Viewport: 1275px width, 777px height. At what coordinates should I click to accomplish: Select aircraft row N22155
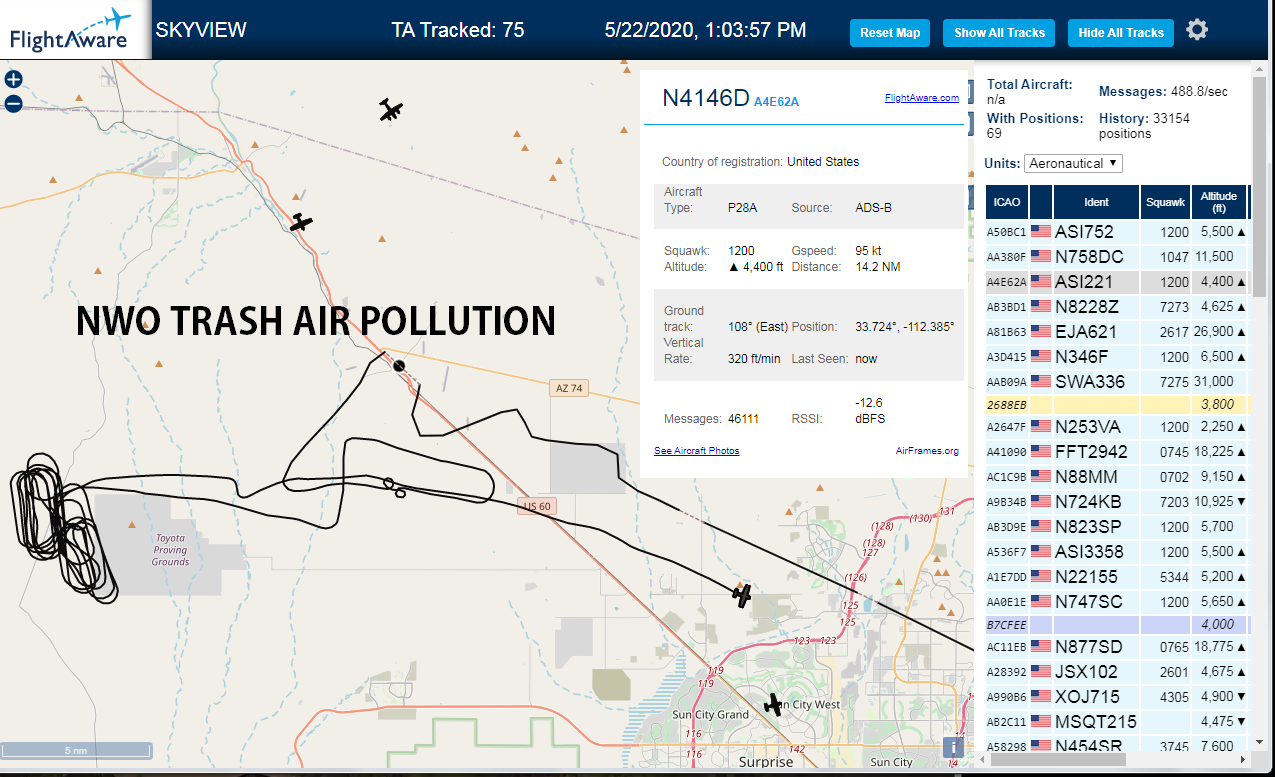[1117, 577]
